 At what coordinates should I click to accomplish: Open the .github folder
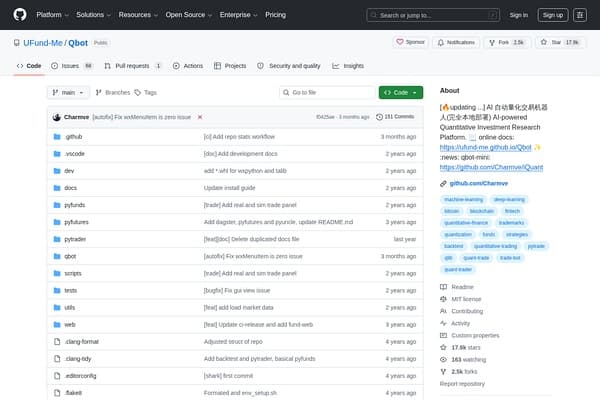pos(73,137)
